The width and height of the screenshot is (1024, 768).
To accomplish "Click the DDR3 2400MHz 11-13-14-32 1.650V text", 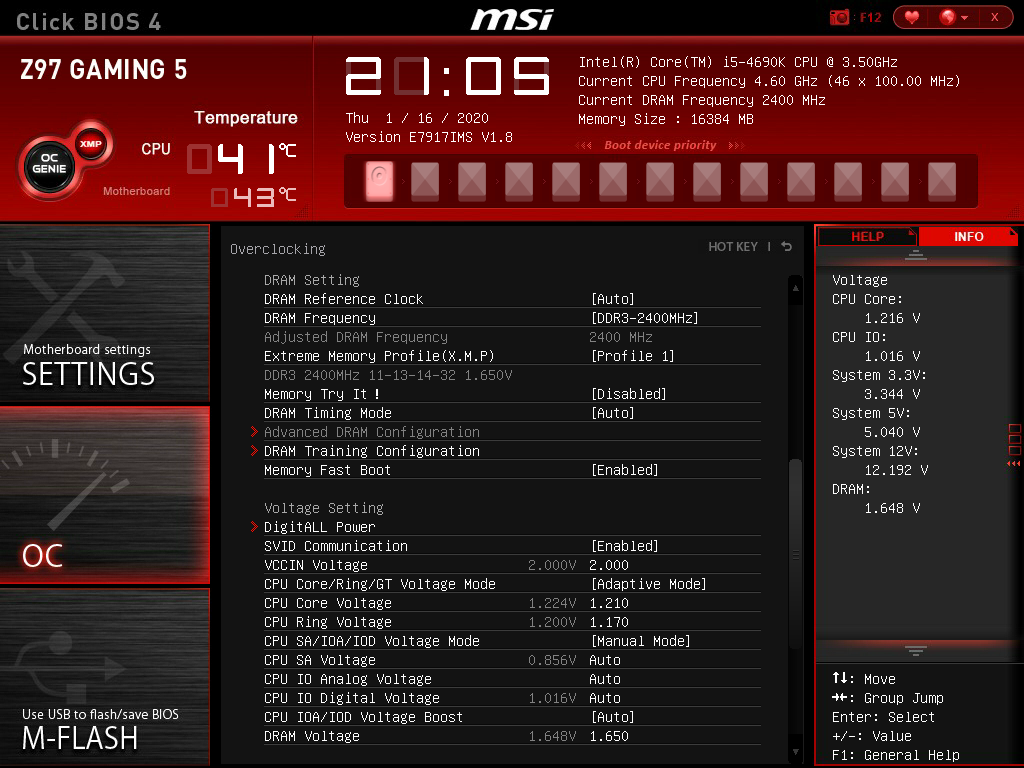I will coord(388,375).
